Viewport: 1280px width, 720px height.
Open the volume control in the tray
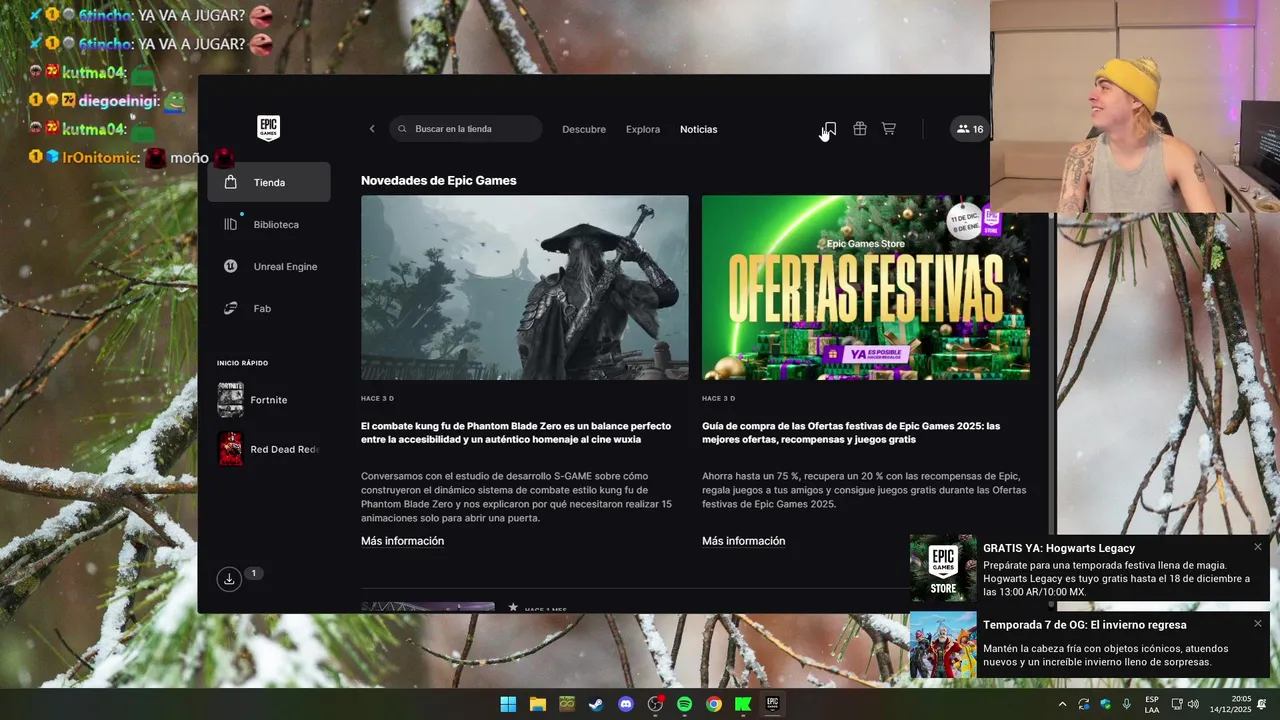(1193, 704)
